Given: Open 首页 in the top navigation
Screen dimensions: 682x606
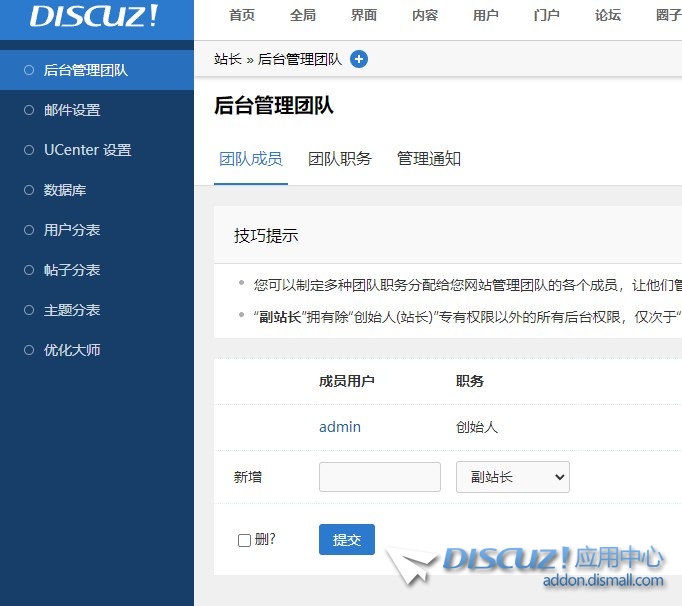Looking at the screenshot, I should 242,15.
